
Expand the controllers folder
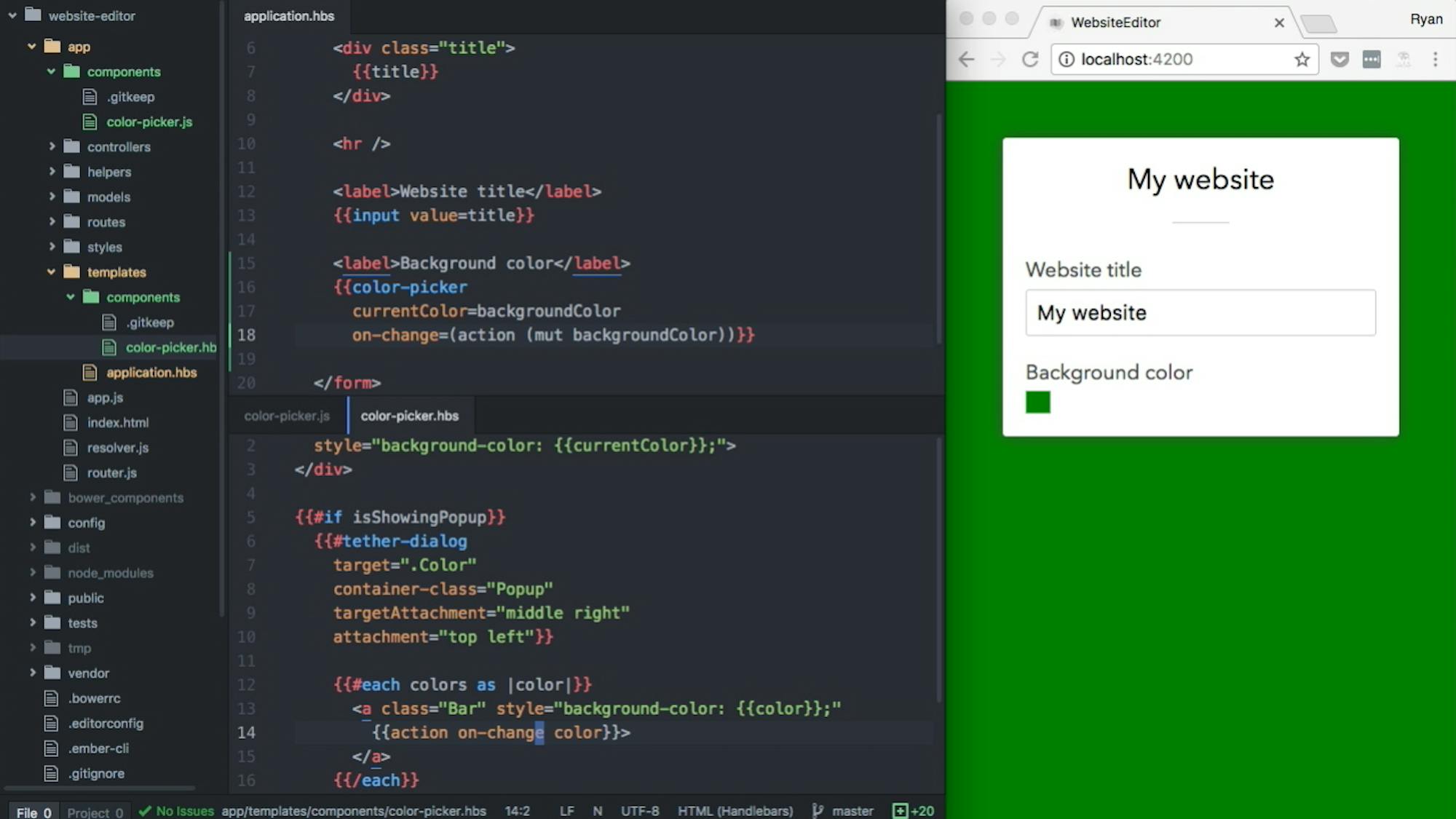52,146
